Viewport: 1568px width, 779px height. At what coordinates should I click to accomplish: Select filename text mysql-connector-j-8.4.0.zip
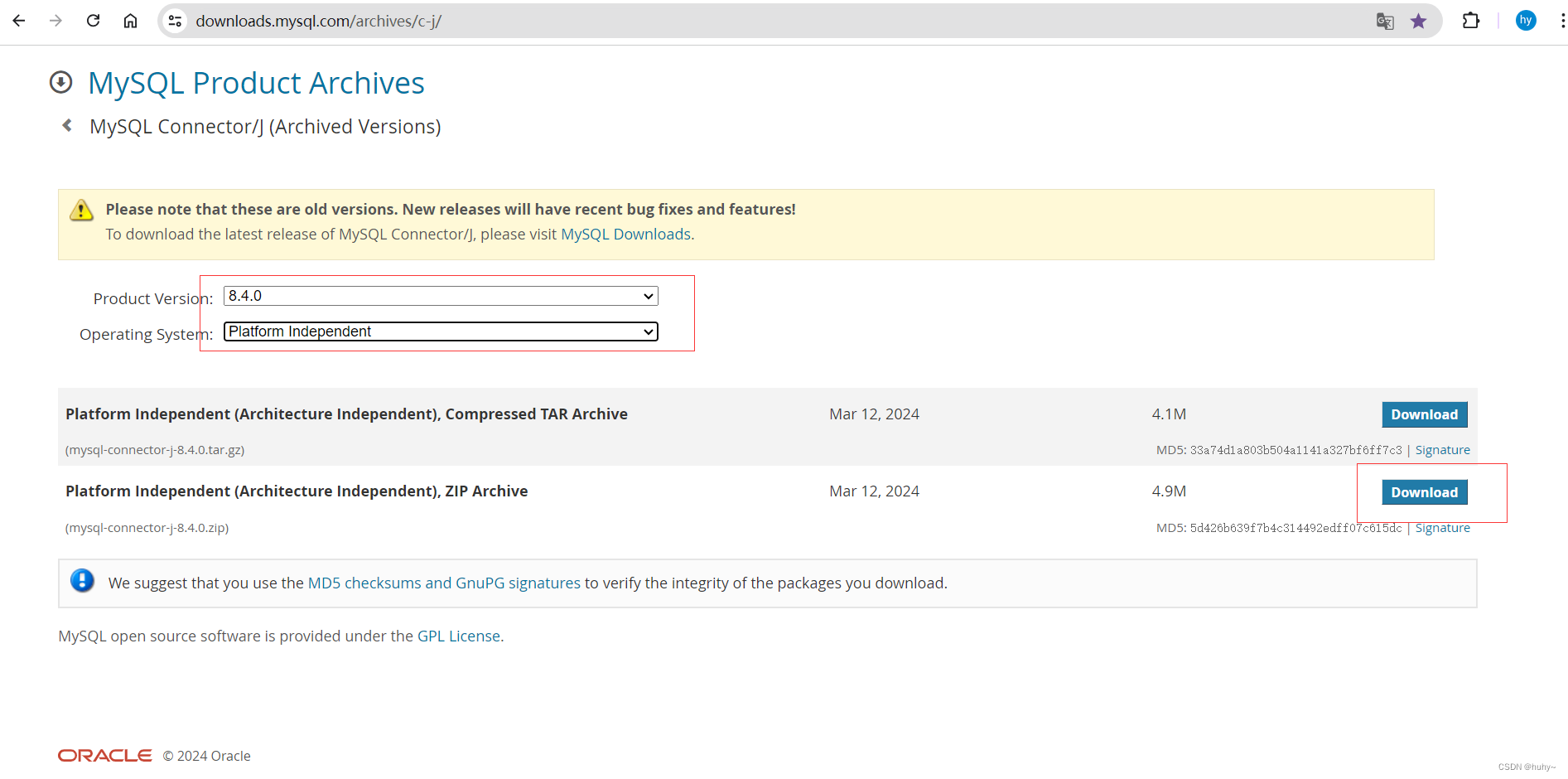pos(147,528)
